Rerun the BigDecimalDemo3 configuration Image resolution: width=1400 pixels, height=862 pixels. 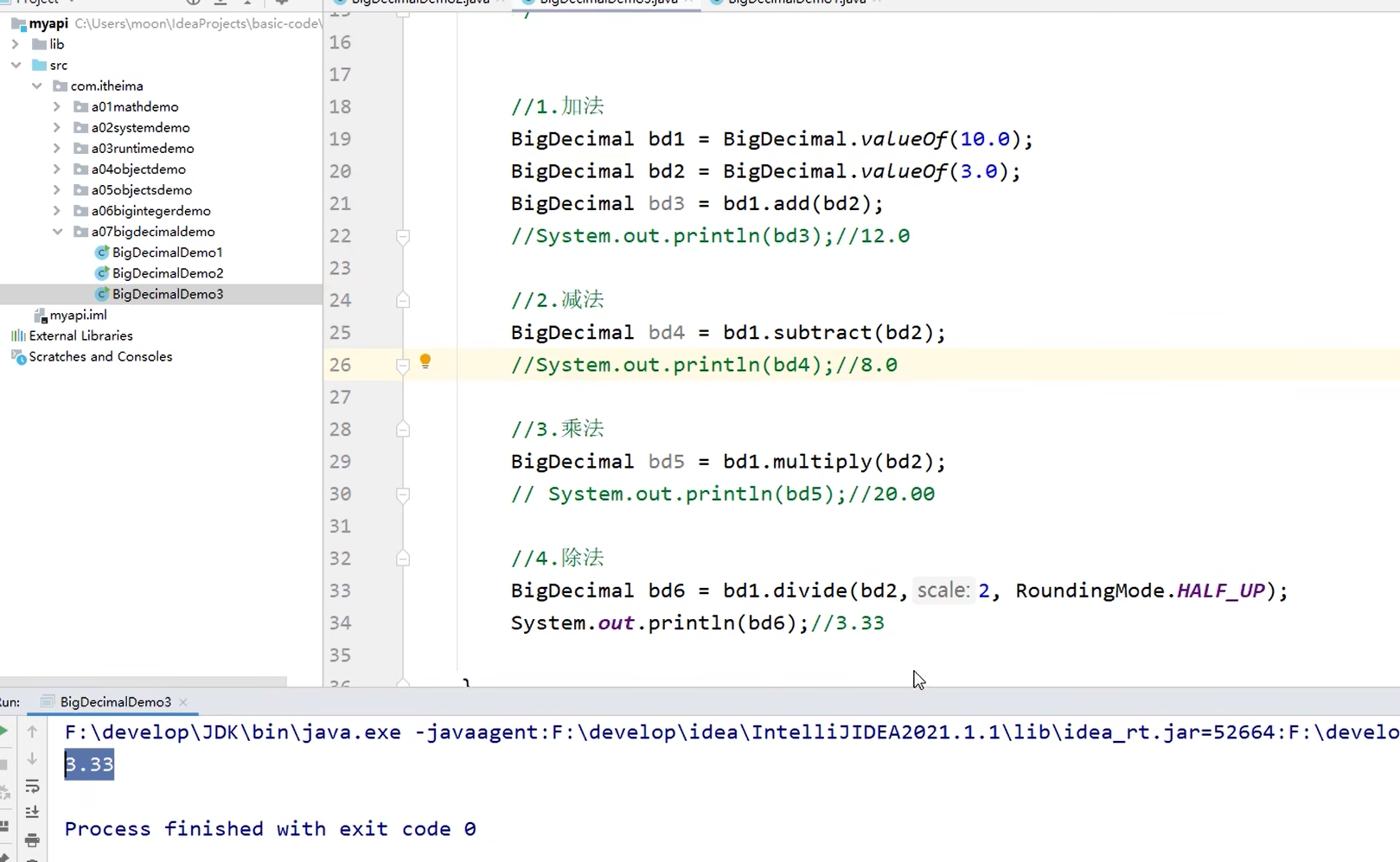tap(5, 731)
